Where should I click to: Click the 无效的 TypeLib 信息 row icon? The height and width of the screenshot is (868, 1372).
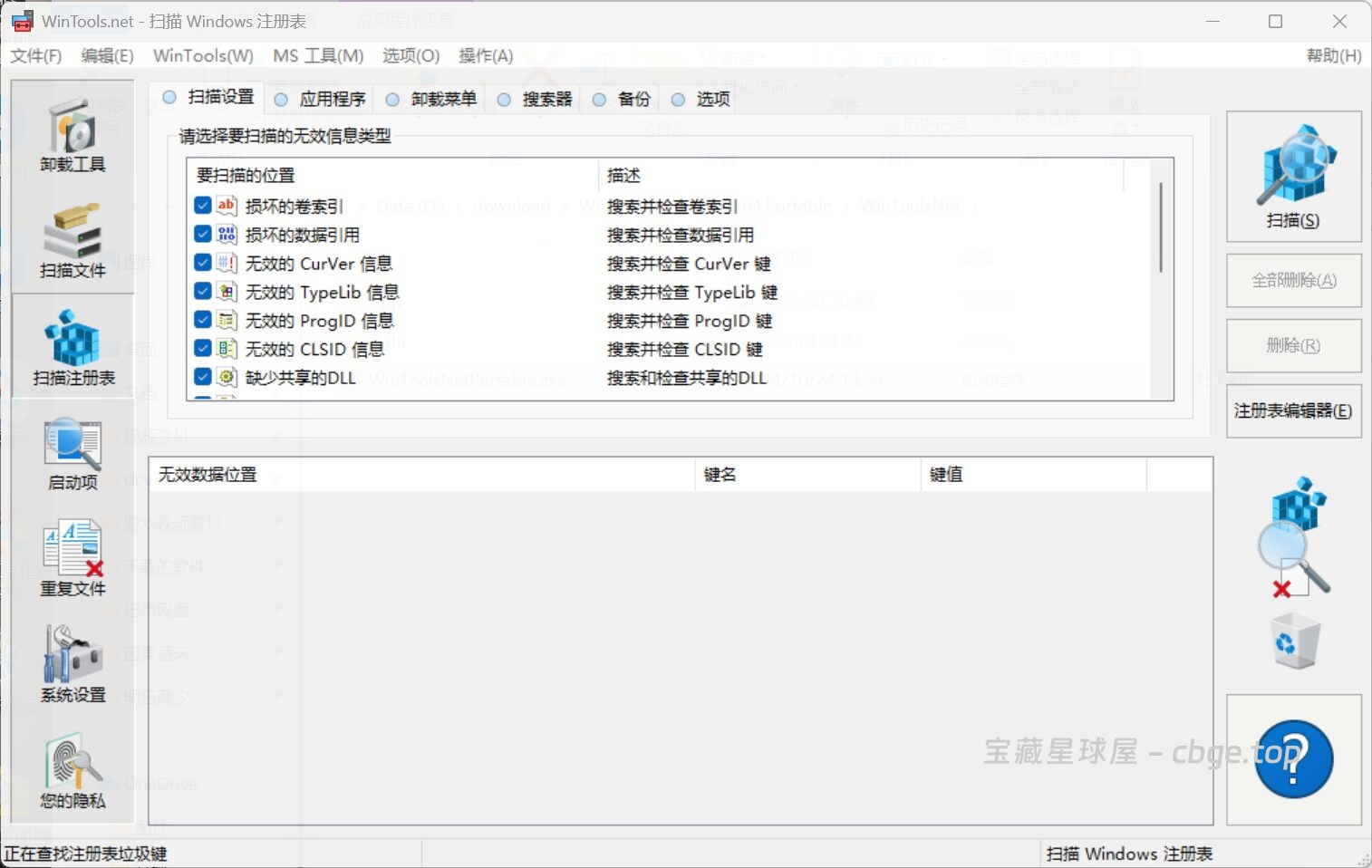point(227,292)
